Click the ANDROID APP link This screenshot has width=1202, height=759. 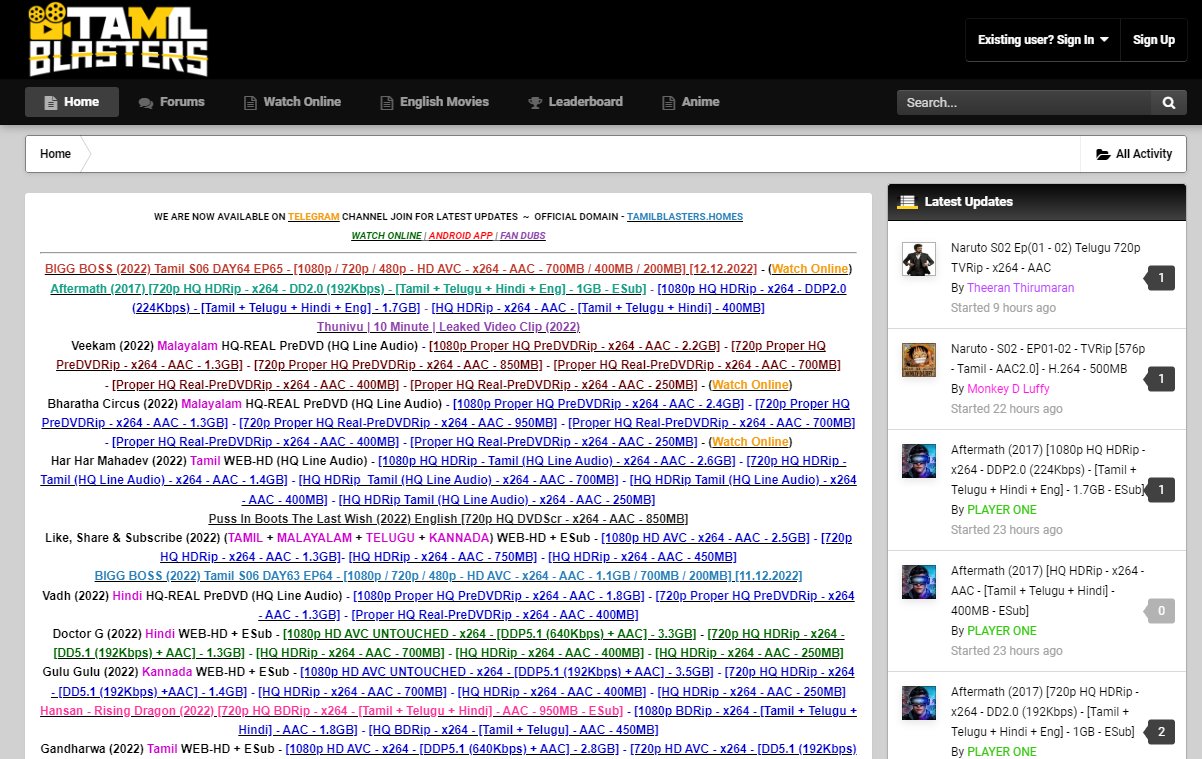[460, 236]
